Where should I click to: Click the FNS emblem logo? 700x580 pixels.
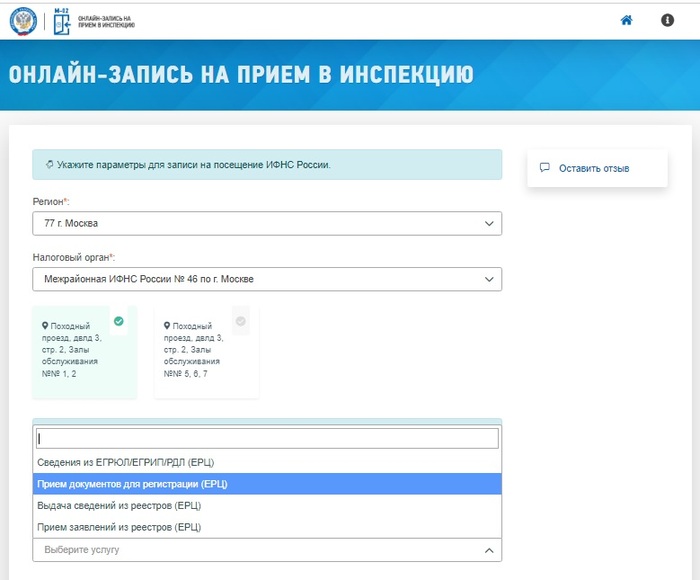pyautogui.click(x=23, y=21)
